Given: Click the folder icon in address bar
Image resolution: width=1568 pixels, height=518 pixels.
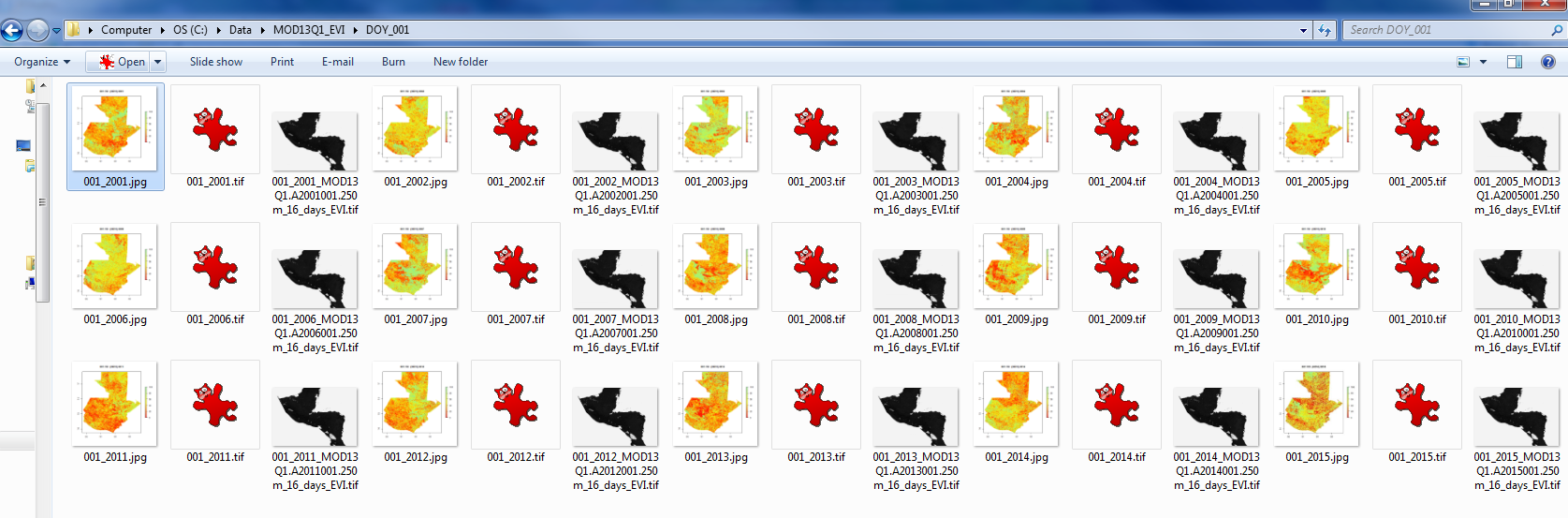Looking at the screenshot, I should (73, 30).
